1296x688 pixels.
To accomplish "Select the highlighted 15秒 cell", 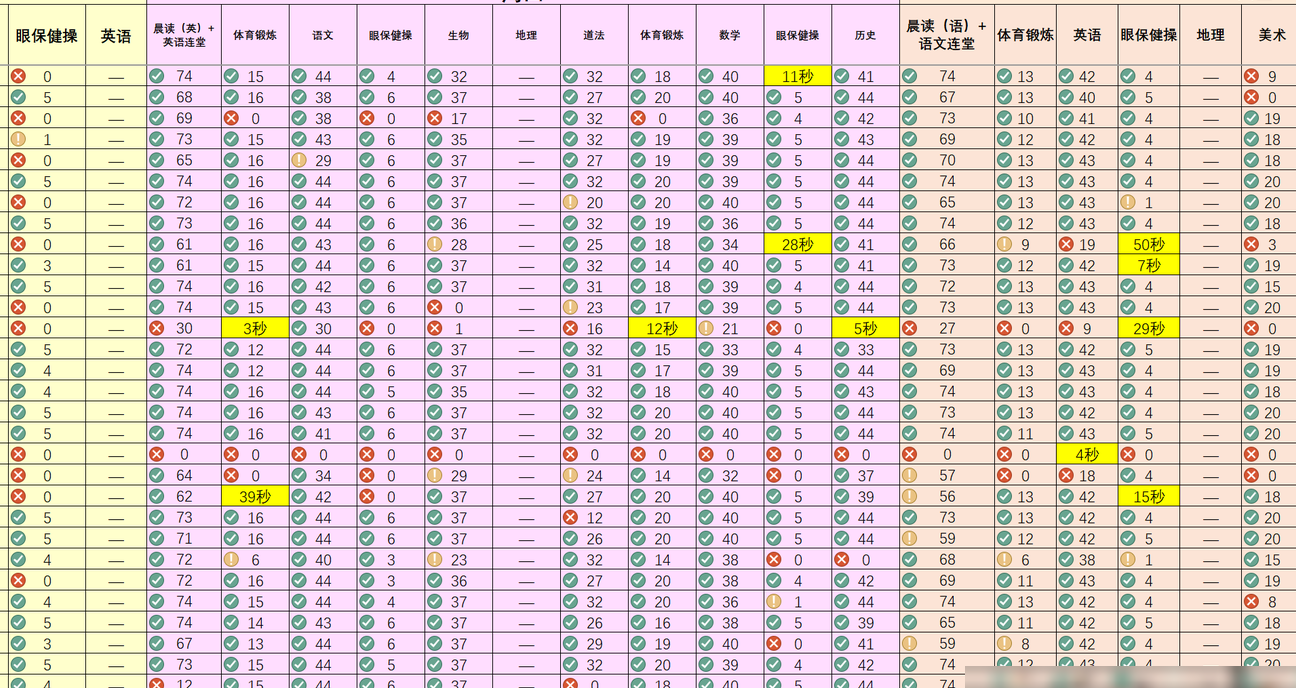I will [x=1148, y=496].
